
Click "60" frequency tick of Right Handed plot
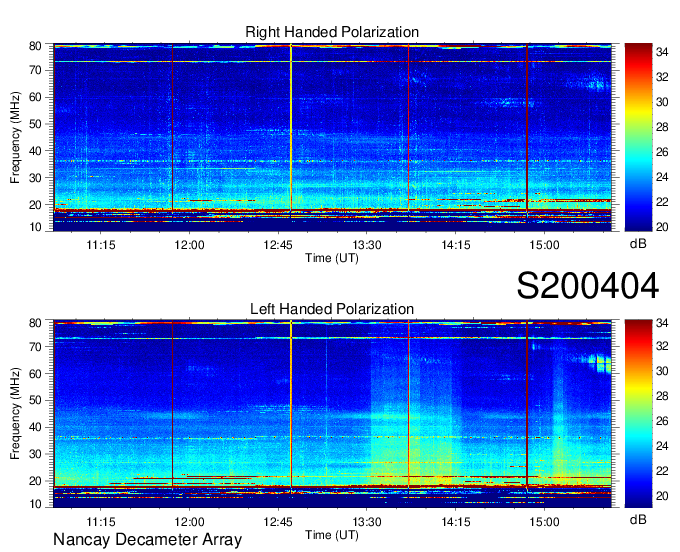coord(35,97)
